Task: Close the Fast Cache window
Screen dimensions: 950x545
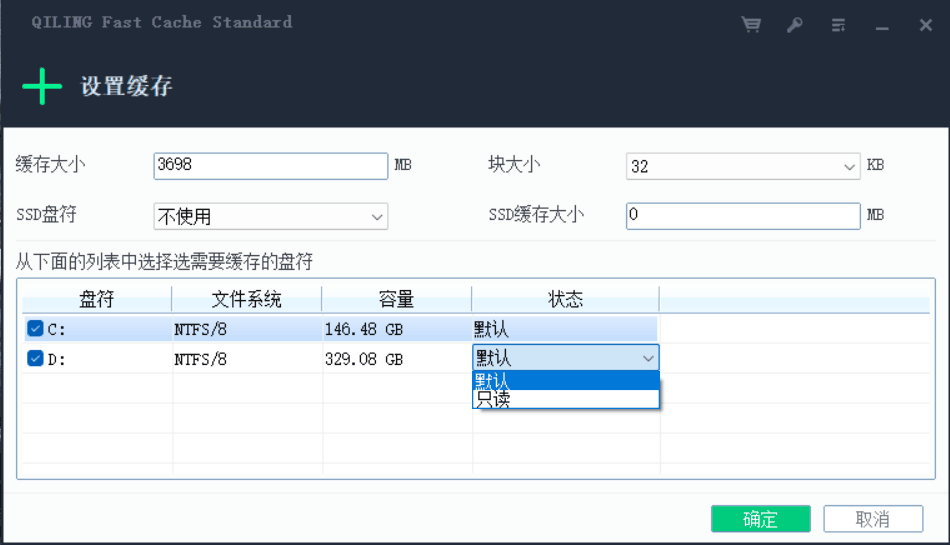Action: tap(926, 25)
